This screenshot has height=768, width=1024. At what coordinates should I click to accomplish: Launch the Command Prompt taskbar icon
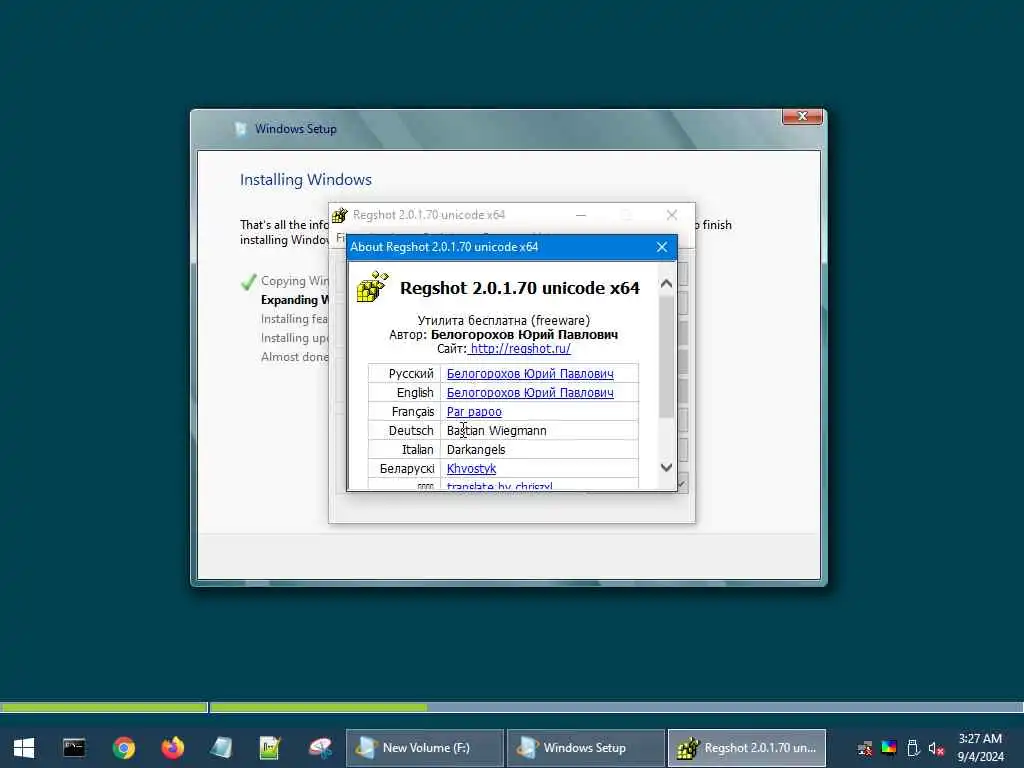pyautogui.click(x=74, y=748)
